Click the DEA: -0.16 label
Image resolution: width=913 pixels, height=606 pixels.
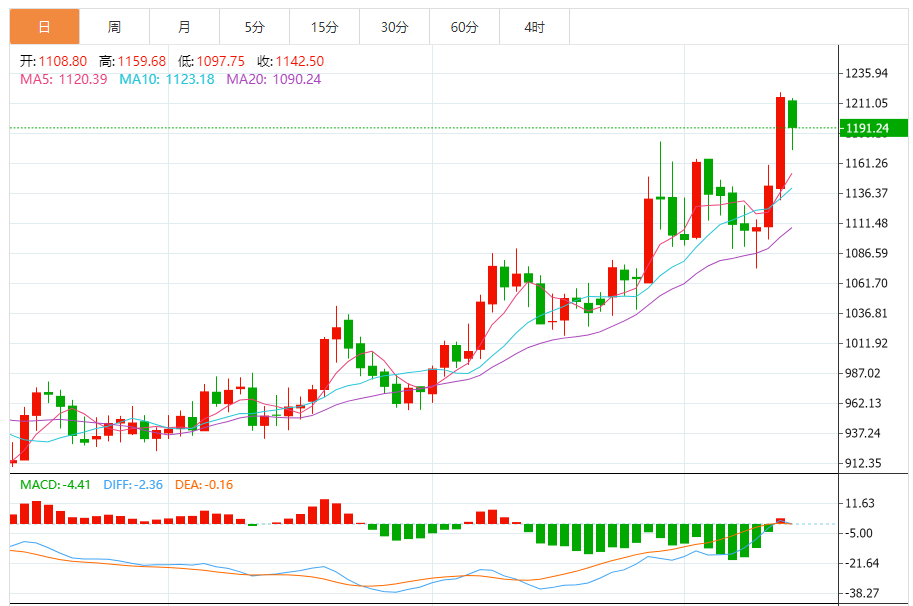(x=204, y=484)
